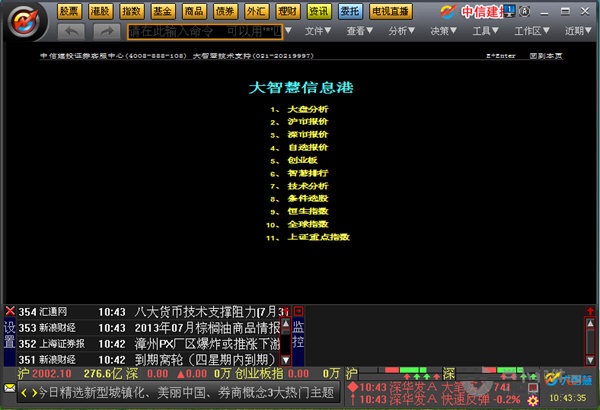Open menu item 创业板
Screen dimensions: 600x410
tap(303, 160)
